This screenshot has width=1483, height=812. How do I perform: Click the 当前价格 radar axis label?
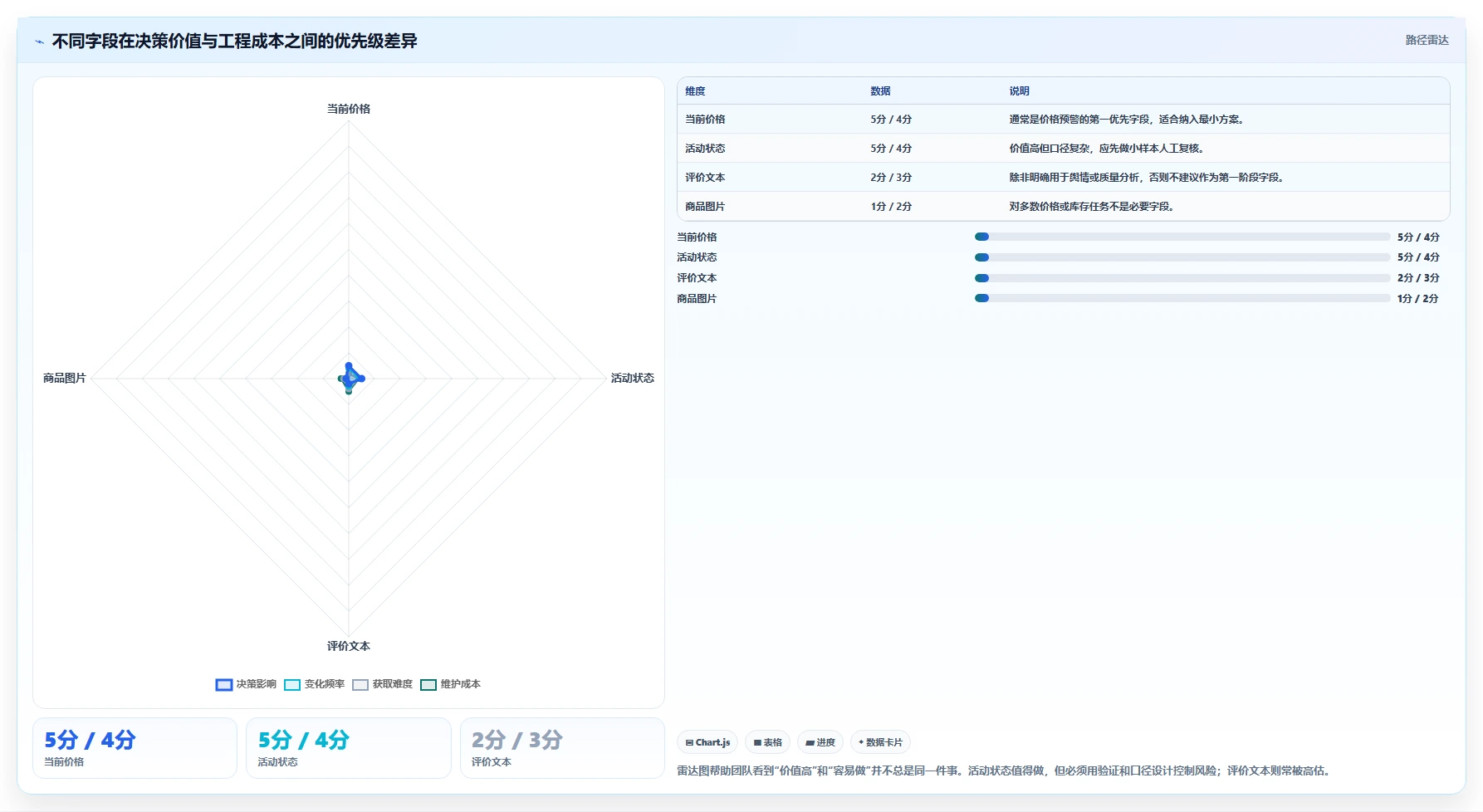tap(349, 109)
